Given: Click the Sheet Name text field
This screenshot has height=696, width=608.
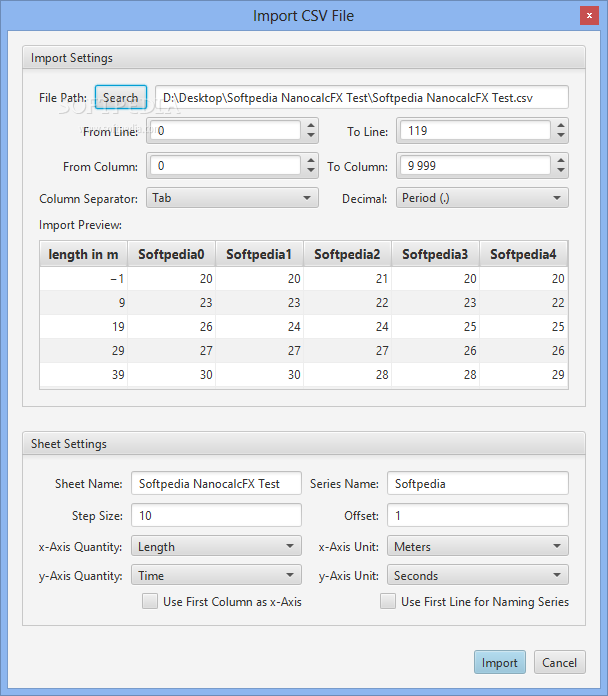Looking at the screenshot, I should (216, 483).
